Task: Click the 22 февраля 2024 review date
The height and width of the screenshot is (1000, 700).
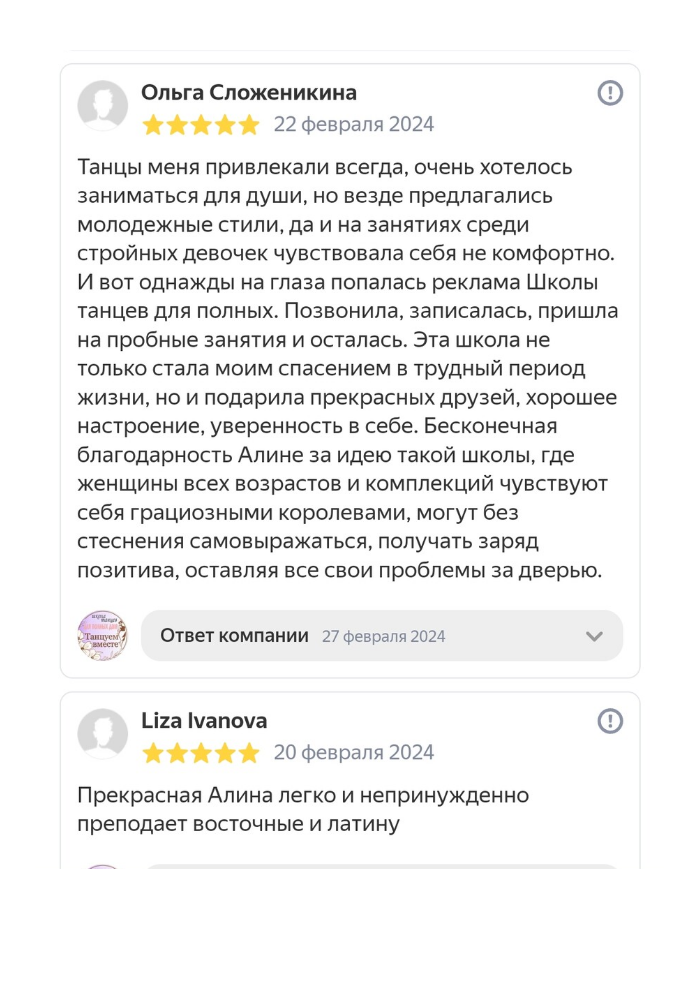Action: 354,124
